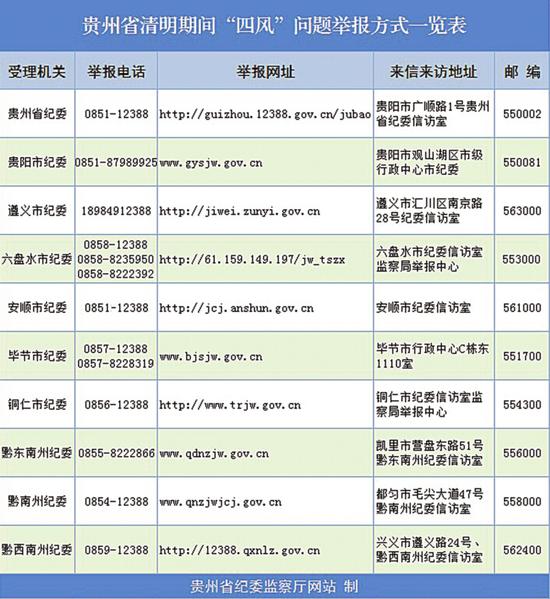The image size is (550, 599).
Task: Open the www.trjw.gov.cn URL
Action: [230, 405]
